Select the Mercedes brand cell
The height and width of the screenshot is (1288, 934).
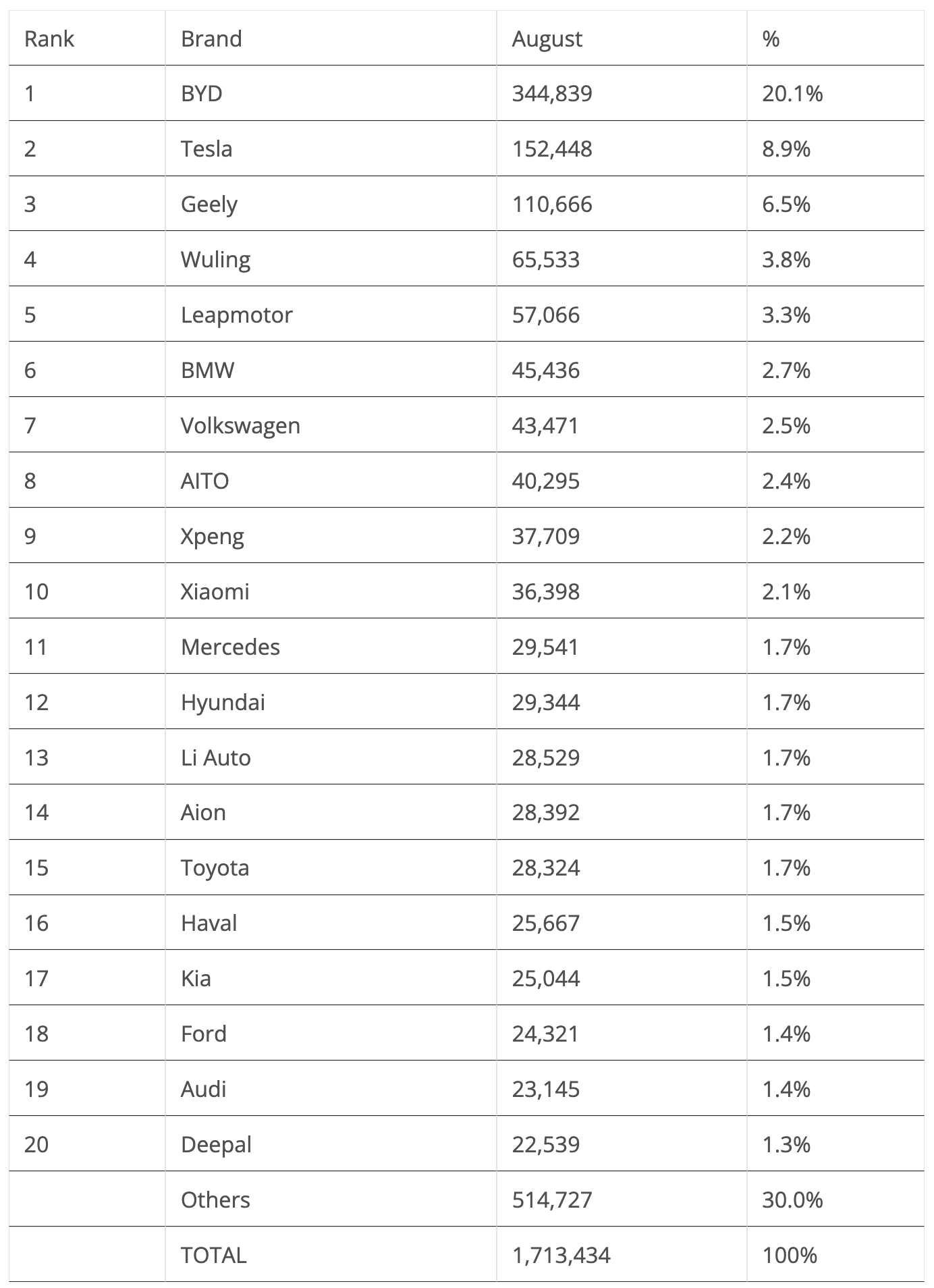click(x=230, y=647)
